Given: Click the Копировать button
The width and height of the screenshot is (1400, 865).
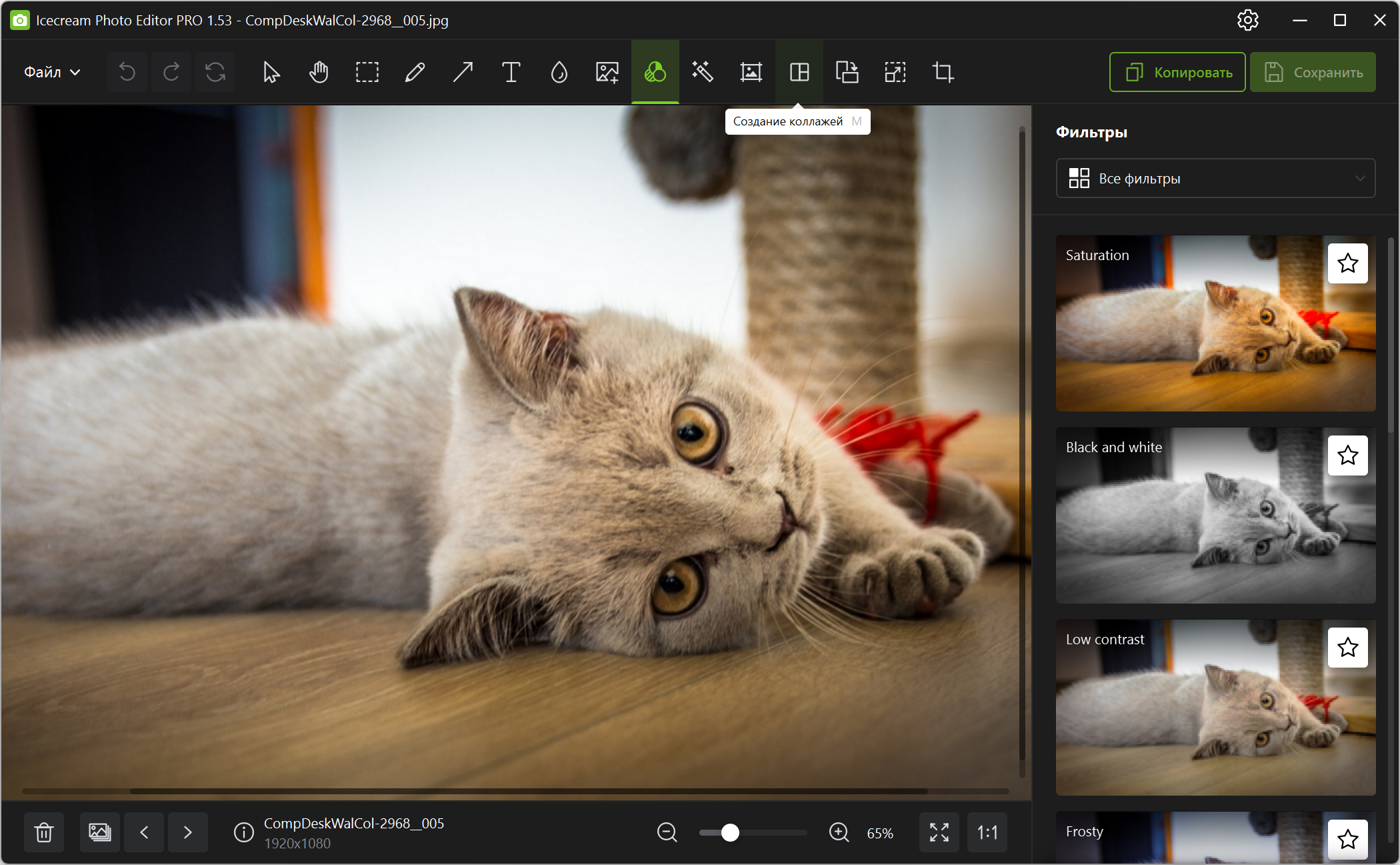Looking at the screenshot, I should (x=1177, y=72).
